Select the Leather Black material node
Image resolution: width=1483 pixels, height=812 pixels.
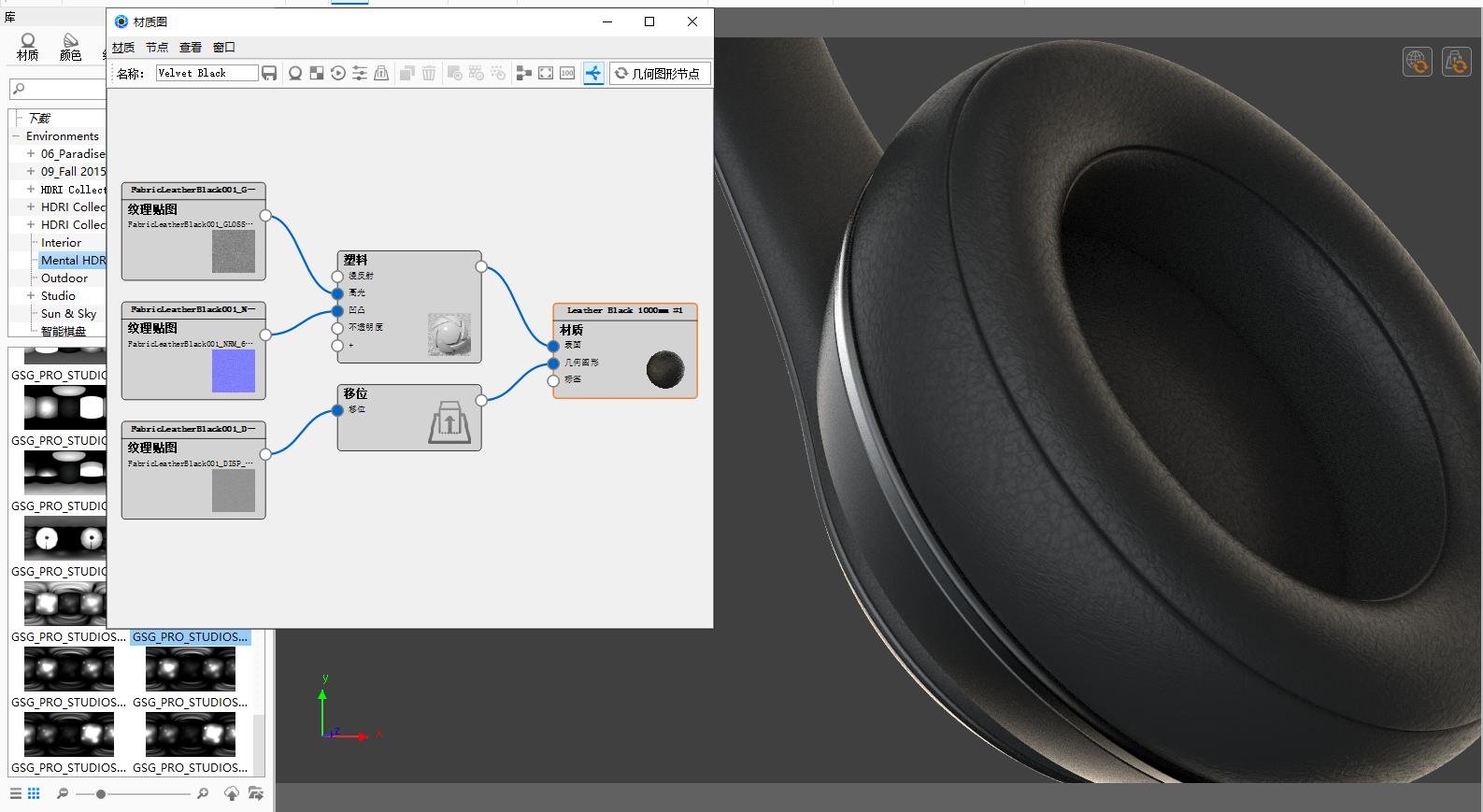click(625, 351)
